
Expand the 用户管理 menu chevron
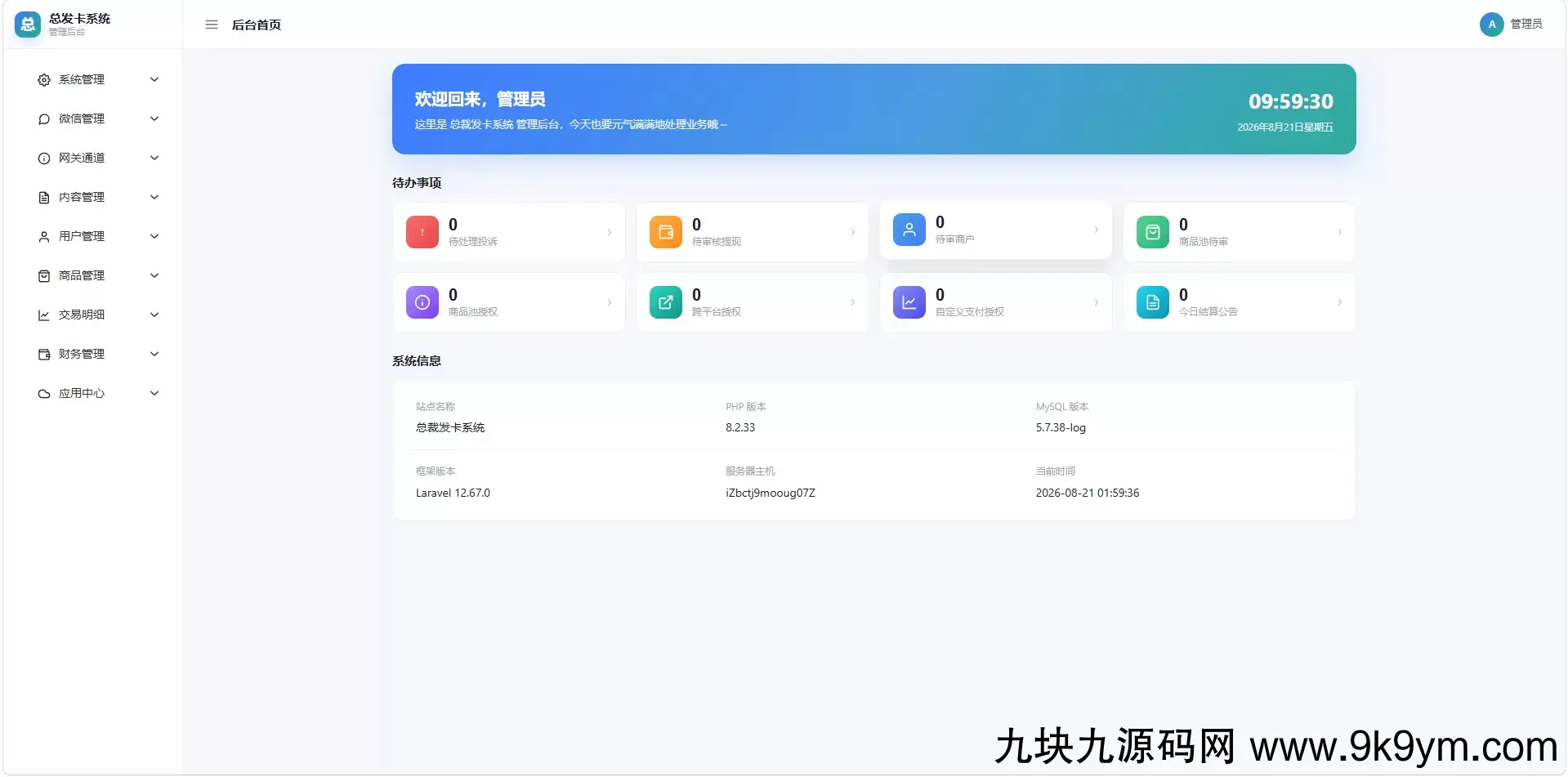[154, 236]
